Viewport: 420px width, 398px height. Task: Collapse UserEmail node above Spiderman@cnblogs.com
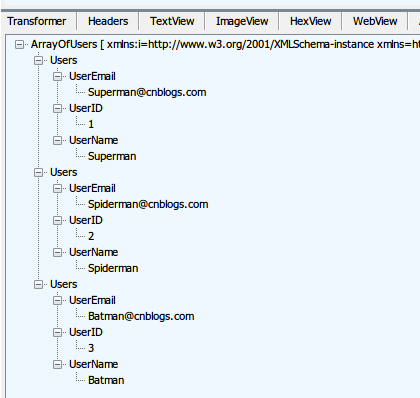point(58,188)
